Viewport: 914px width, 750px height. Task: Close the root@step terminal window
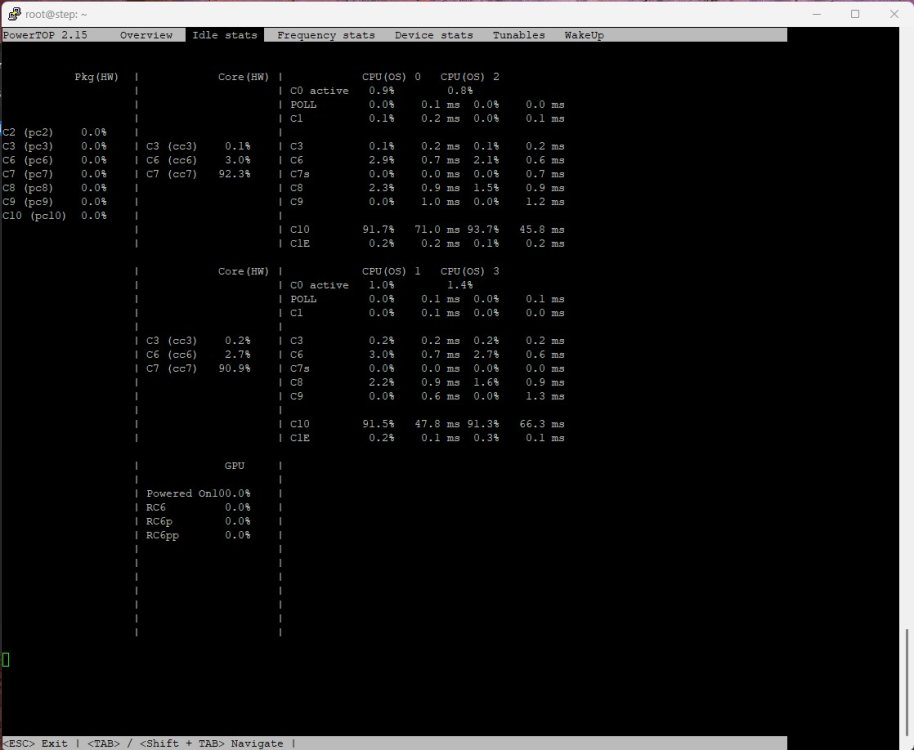894,14
